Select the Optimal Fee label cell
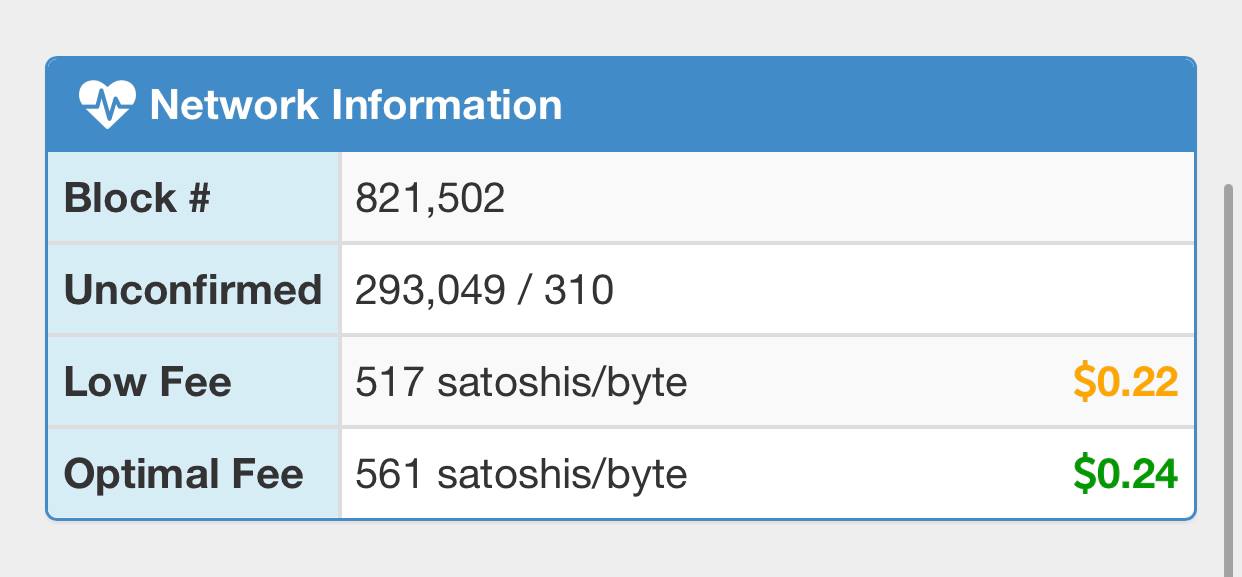This screenshot has height=577, width=1242. 194,473
